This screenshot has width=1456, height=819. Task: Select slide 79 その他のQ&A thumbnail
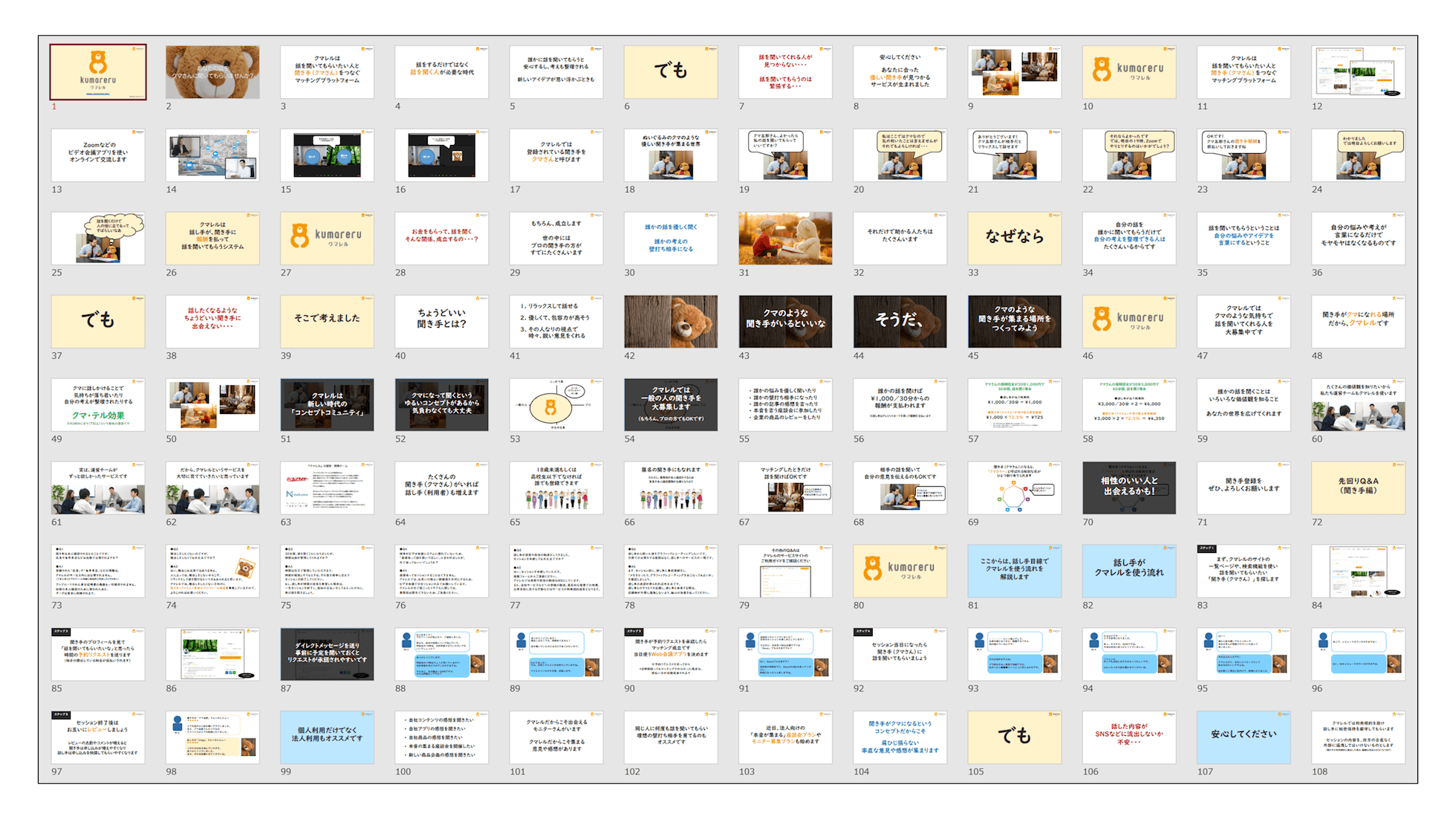(785, 572)
